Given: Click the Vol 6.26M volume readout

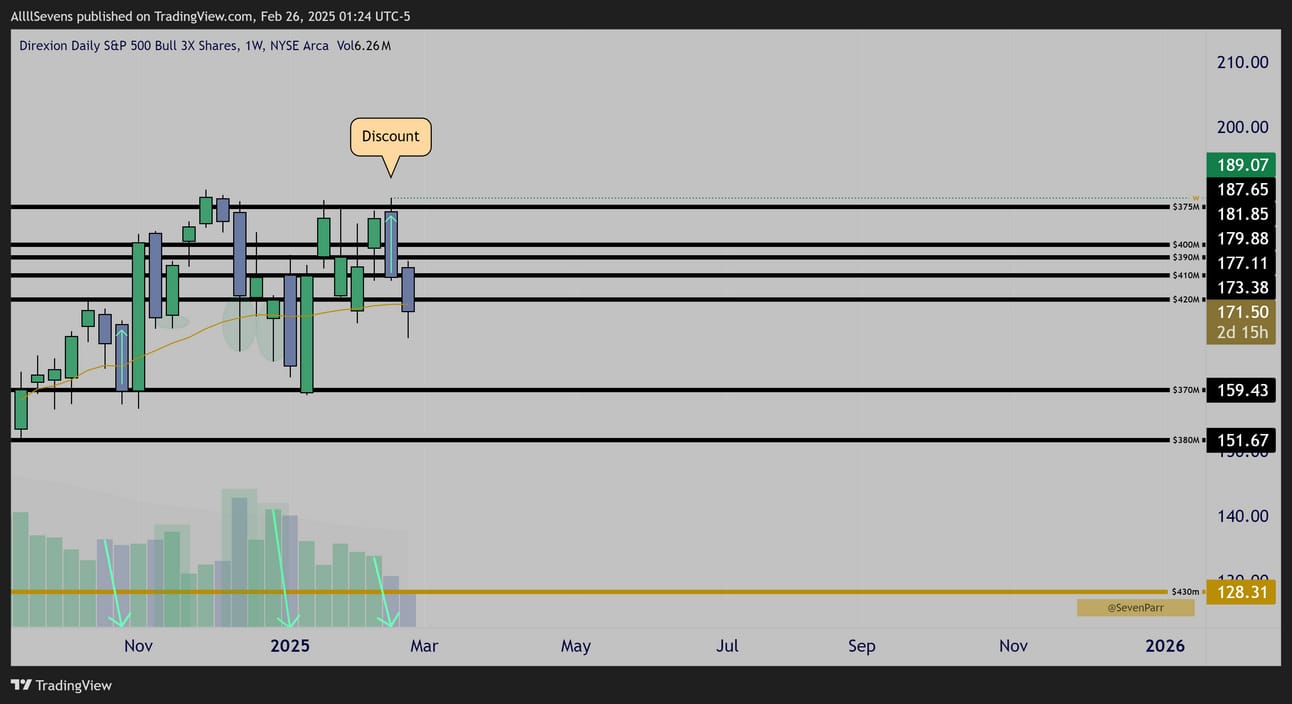Looking at the screenshot, I should pos(364,46).
